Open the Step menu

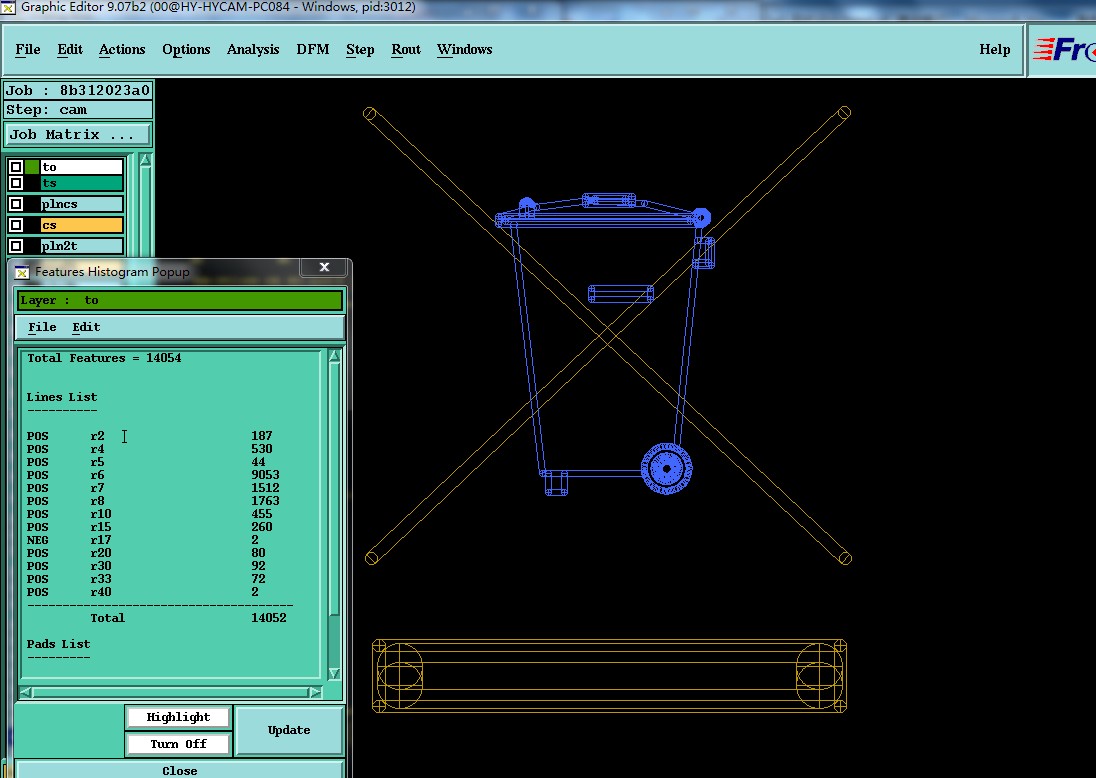(x=360, y=50)
